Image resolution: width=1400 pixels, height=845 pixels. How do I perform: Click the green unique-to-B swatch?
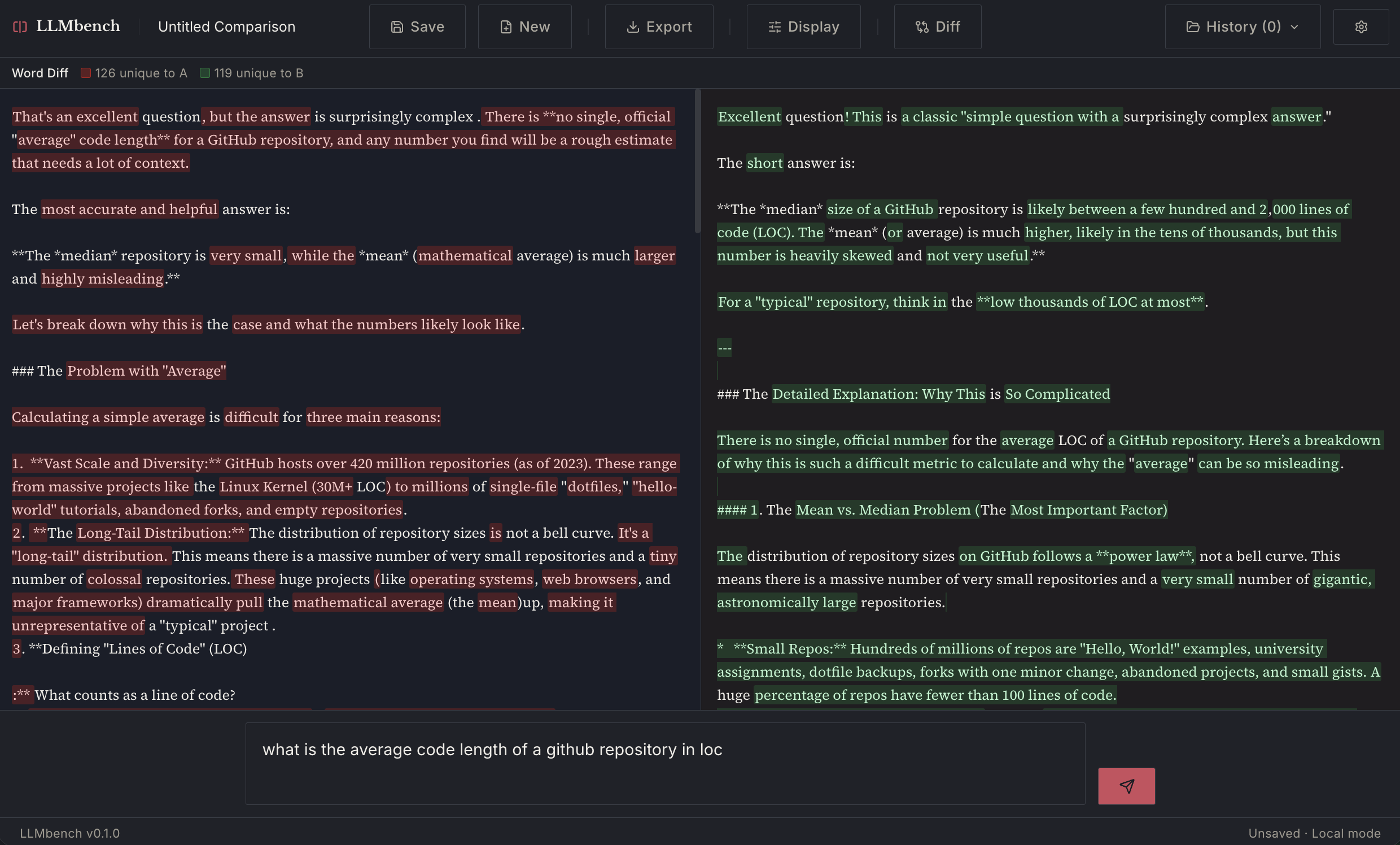pos(204,73)
